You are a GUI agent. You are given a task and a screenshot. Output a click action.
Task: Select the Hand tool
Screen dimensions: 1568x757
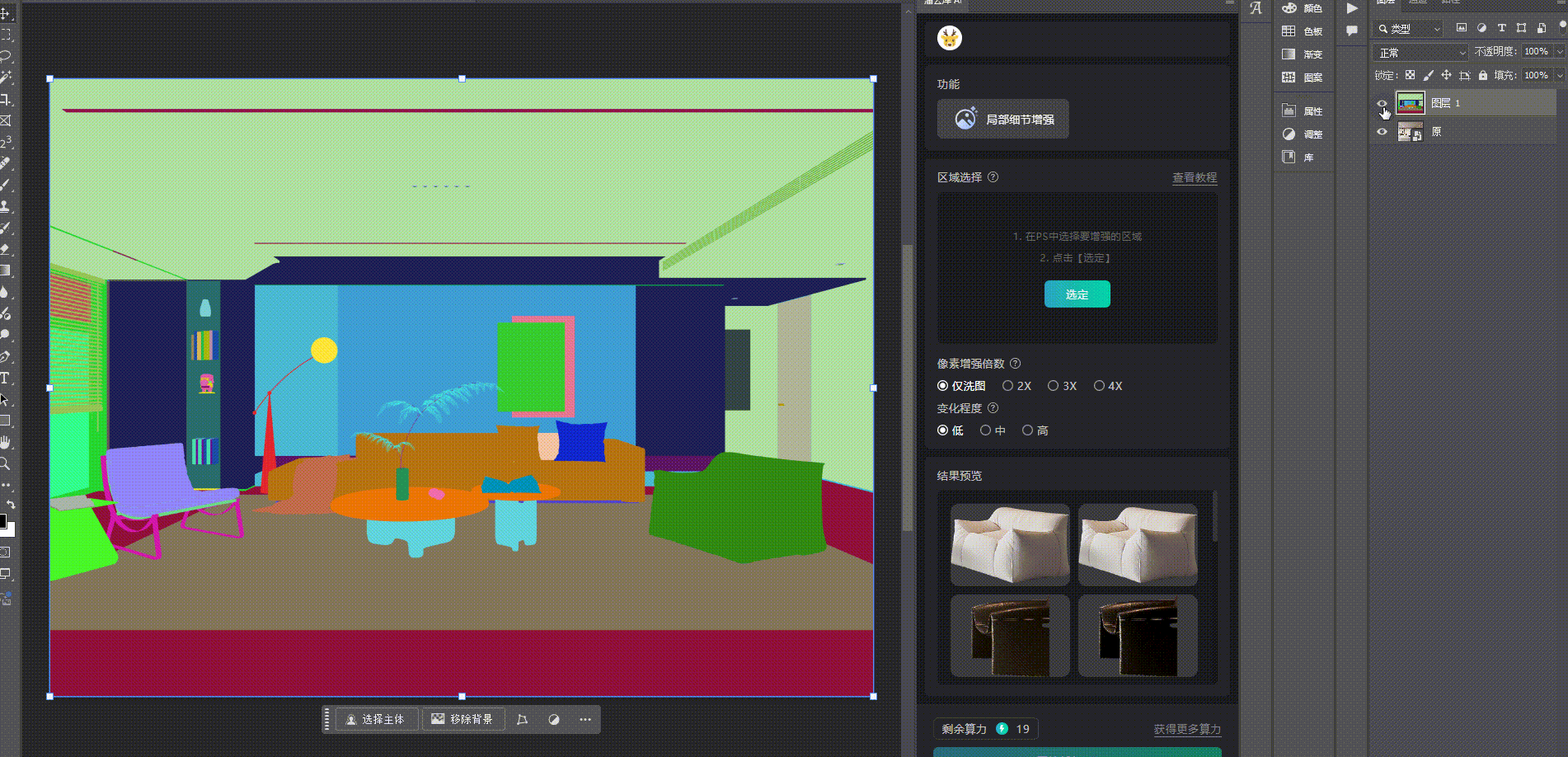pyautogui.click(x=6, y=443)
